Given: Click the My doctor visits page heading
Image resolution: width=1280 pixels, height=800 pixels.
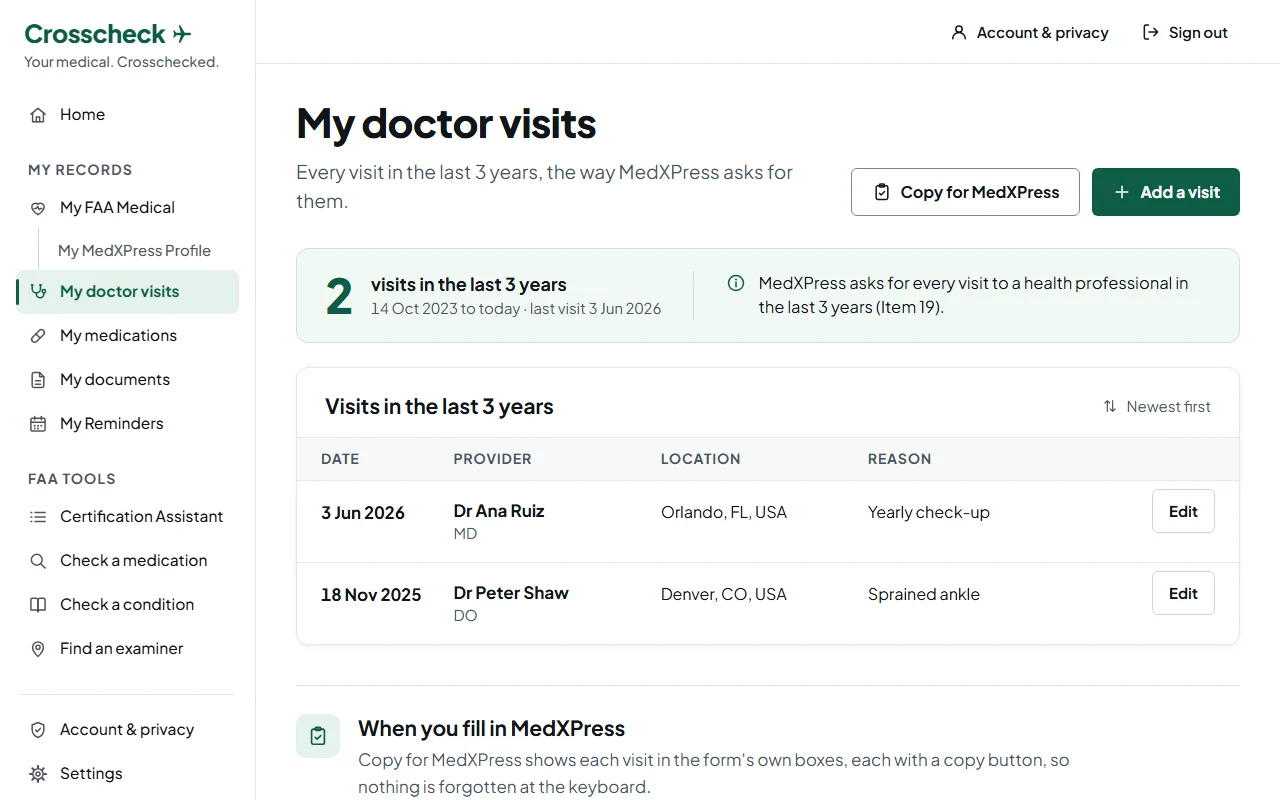Looking at the screenshot, I should (446, 124).
